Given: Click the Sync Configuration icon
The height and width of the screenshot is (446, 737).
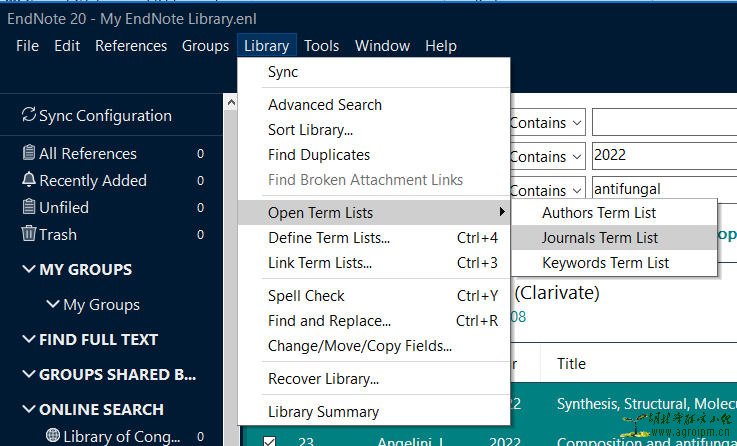Looking at the screenshot, I should point(28,116).
